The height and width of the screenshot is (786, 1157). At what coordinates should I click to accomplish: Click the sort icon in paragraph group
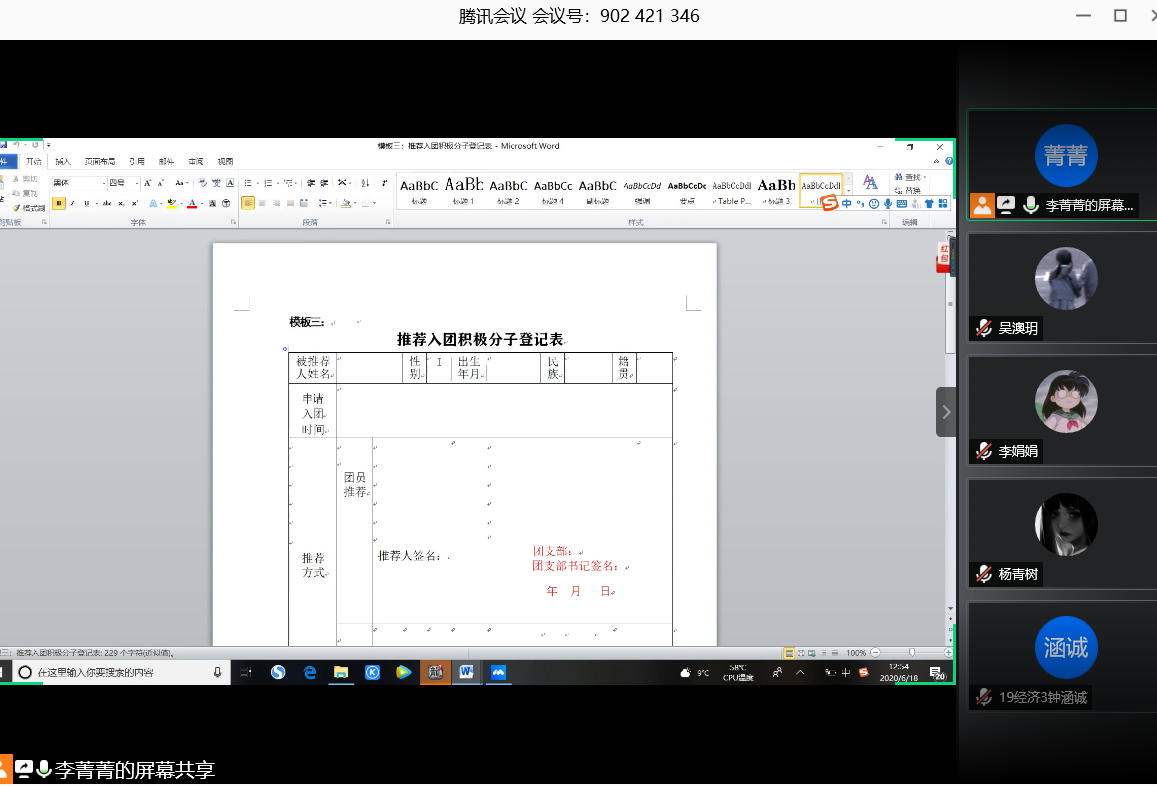pos(365,183)
